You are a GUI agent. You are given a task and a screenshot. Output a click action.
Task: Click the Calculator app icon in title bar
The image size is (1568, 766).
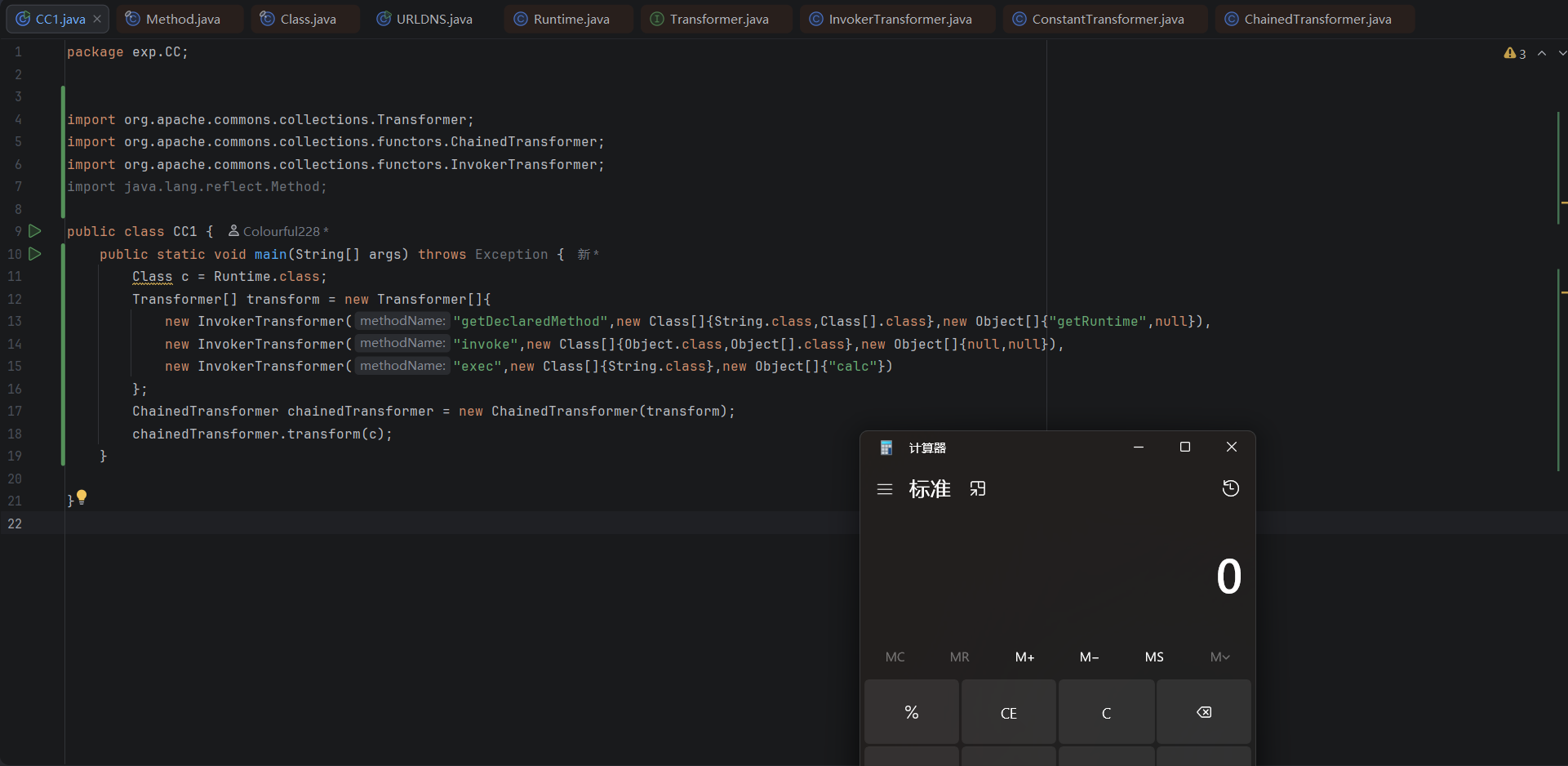pyautogui.click(x=886, y=448)
